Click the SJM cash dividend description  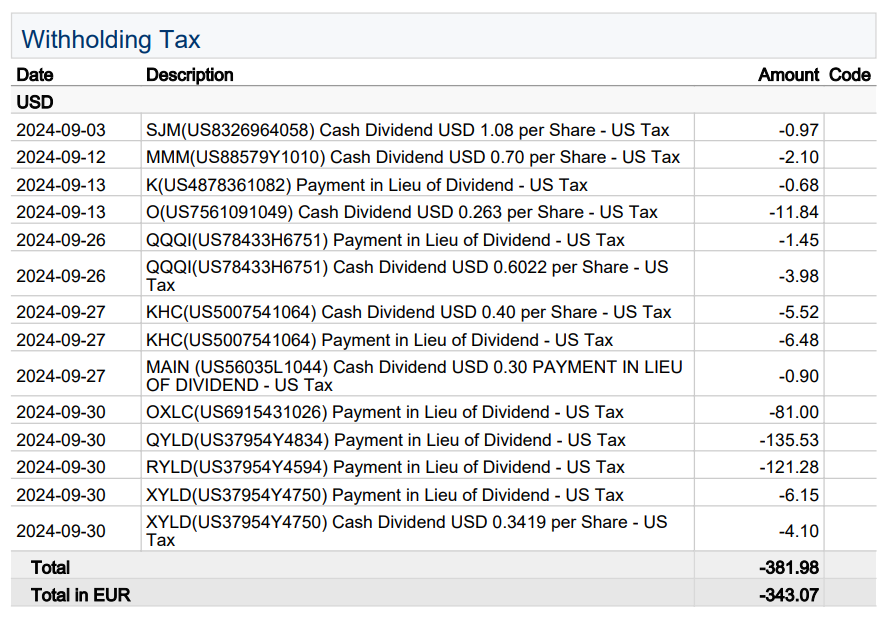tap(407, 130)
